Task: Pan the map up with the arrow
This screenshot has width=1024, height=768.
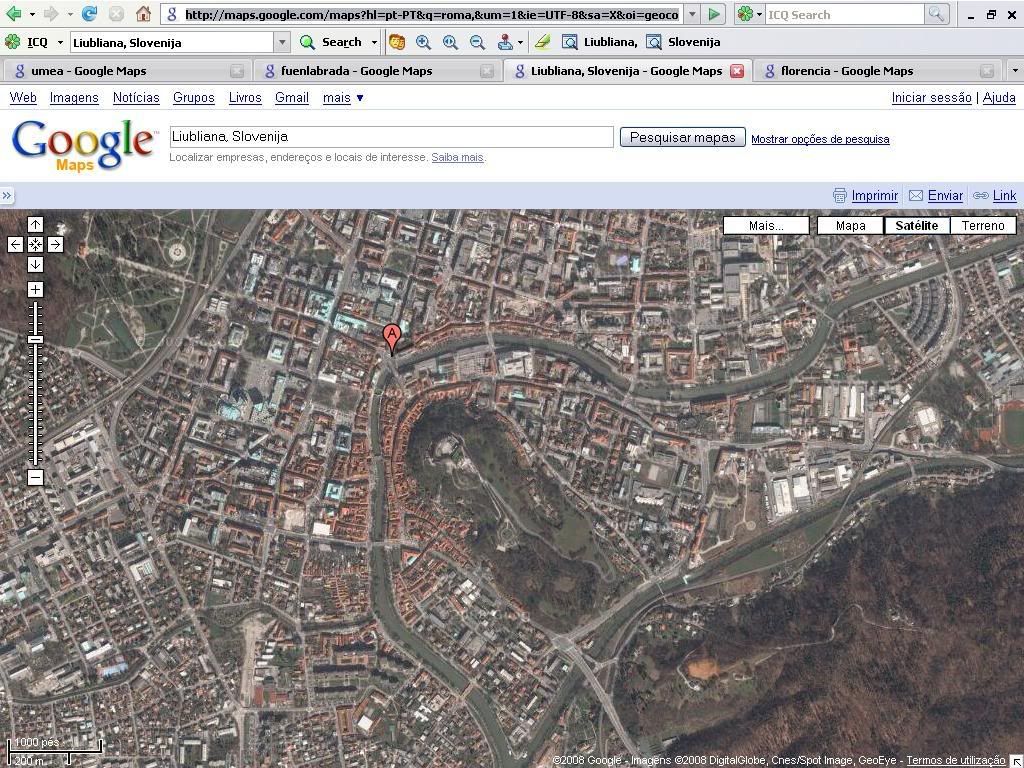Action: [x=35, y=224]
